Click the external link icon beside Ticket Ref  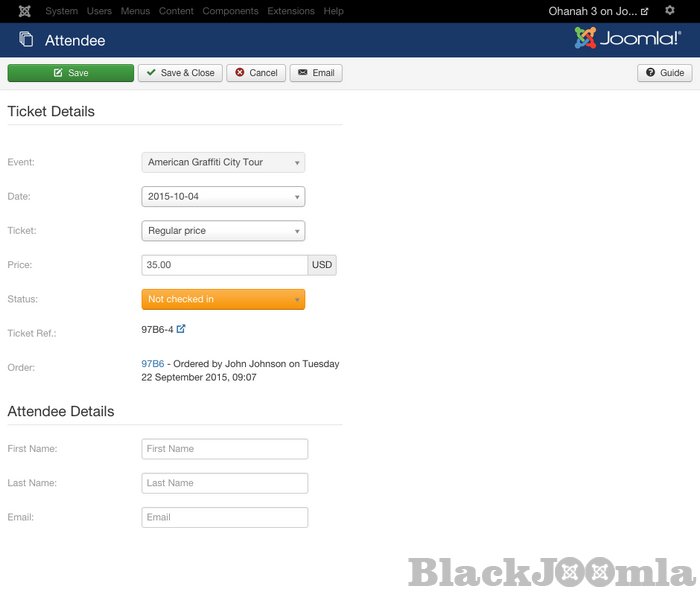point(181,329)
